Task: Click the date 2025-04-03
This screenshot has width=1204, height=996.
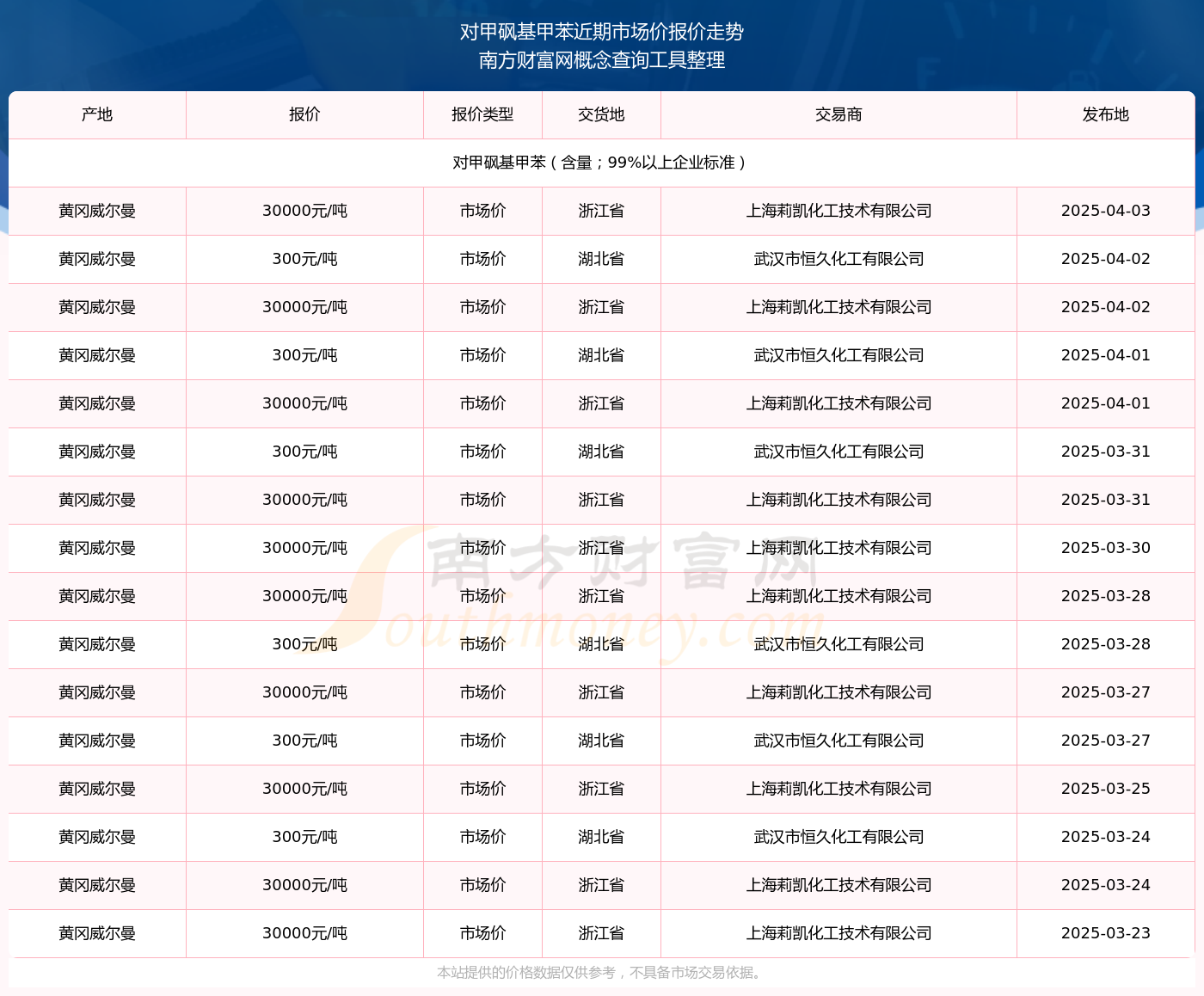Action: 1106,211
